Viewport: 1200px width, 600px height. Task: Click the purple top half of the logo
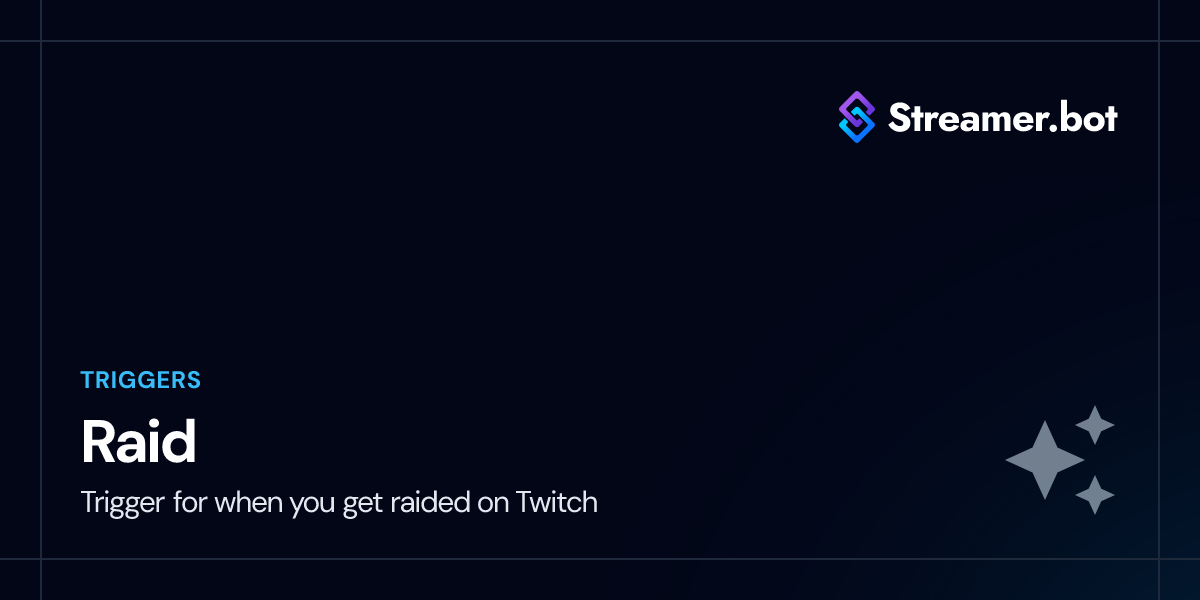856,106
